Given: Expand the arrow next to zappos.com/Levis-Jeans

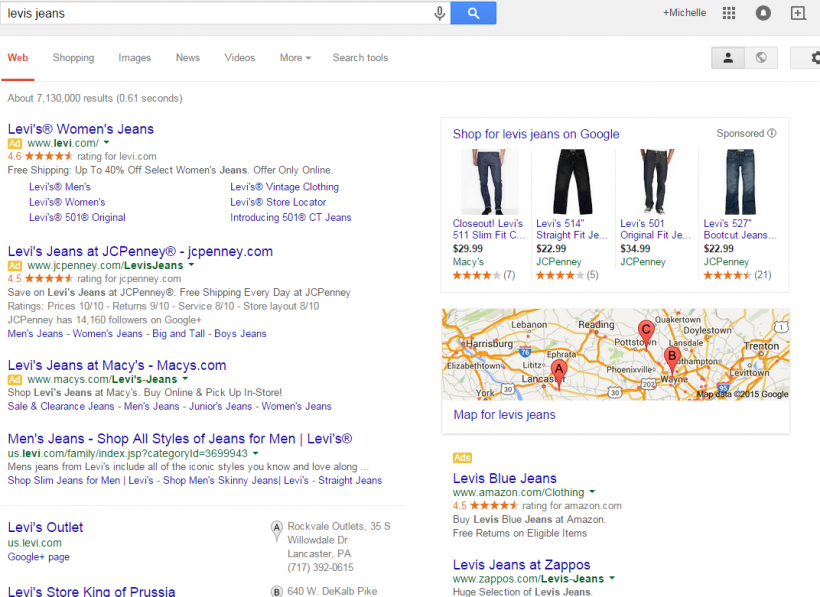Looking at the screenshot, I should (612, 578).
